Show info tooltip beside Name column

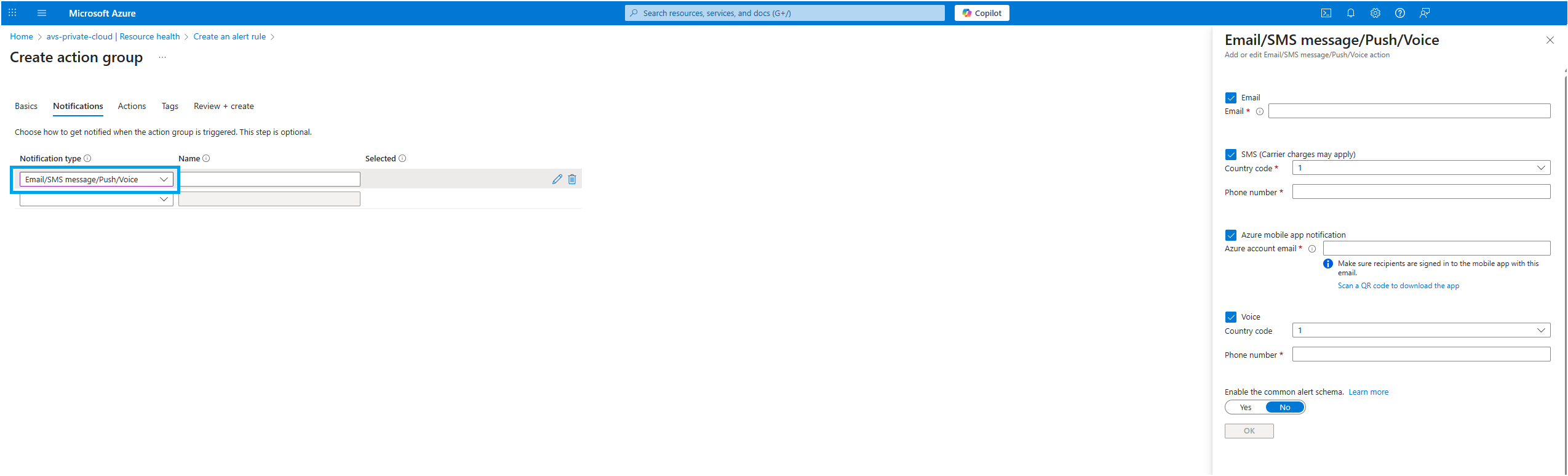coord(206,158)
